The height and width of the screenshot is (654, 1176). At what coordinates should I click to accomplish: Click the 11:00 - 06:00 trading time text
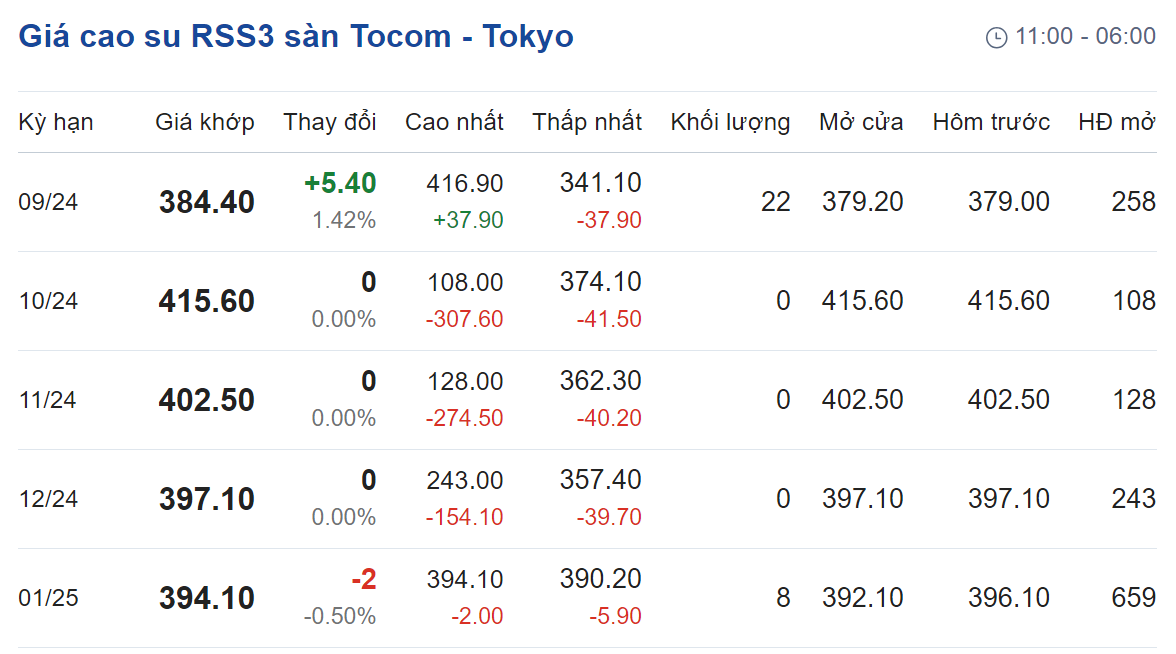pyautogui.click(x=1085, y=36)
